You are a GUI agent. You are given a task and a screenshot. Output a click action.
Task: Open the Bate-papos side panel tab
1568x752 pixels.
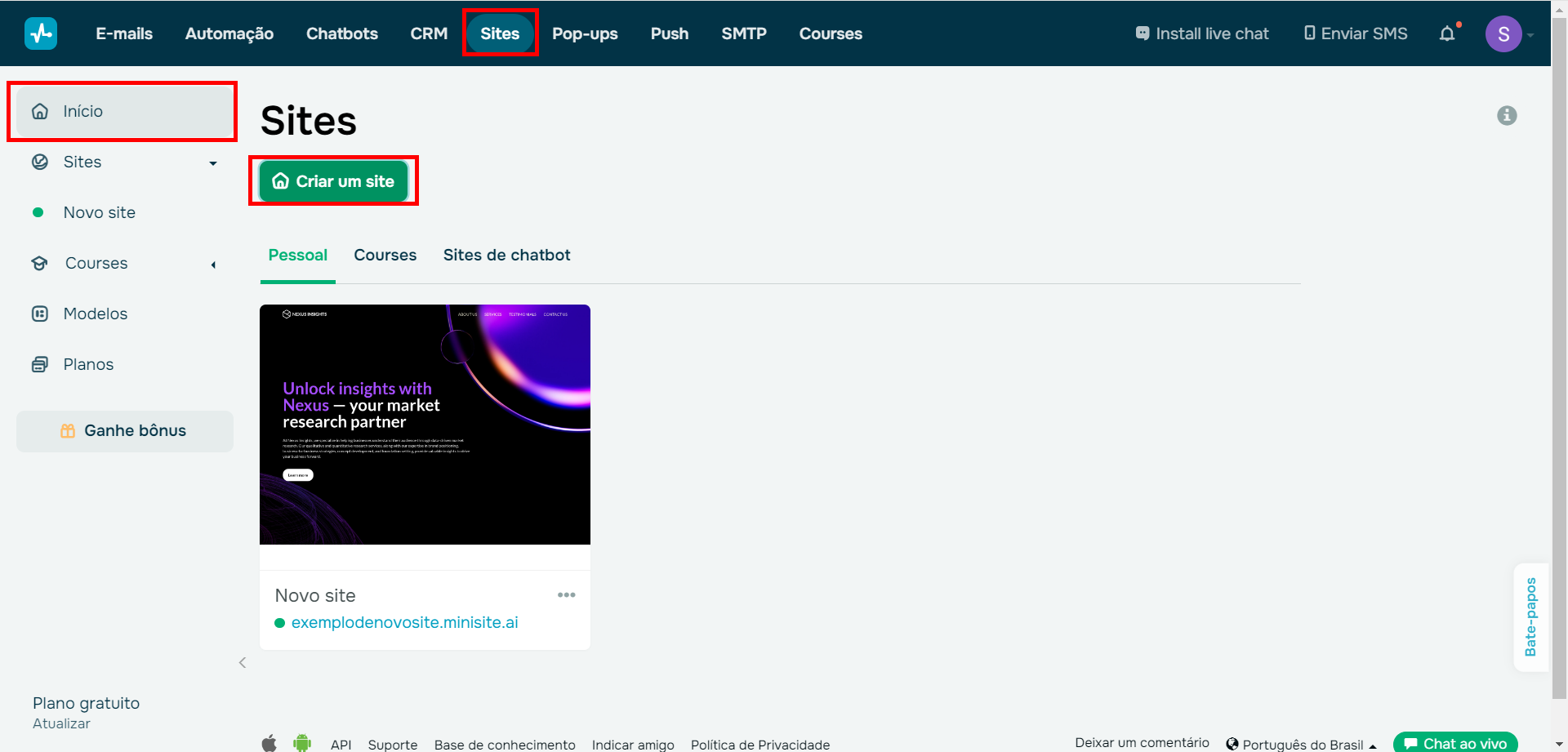click(1530, 616)
